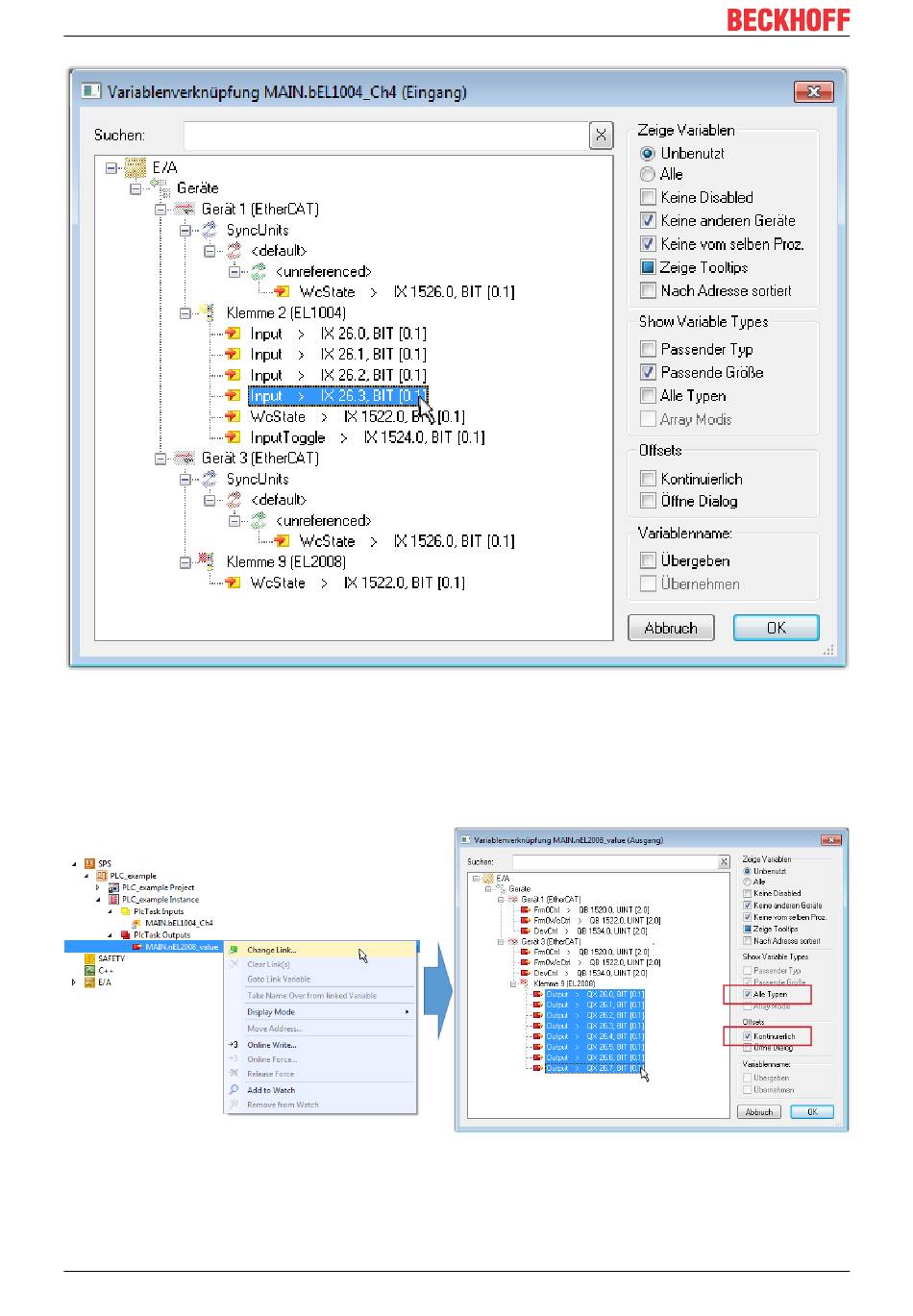Click the Klemme 2 (EL1004) terminal icon
Image resolution: width=913 pixels, height=1316 pixels.
(208, 313)
